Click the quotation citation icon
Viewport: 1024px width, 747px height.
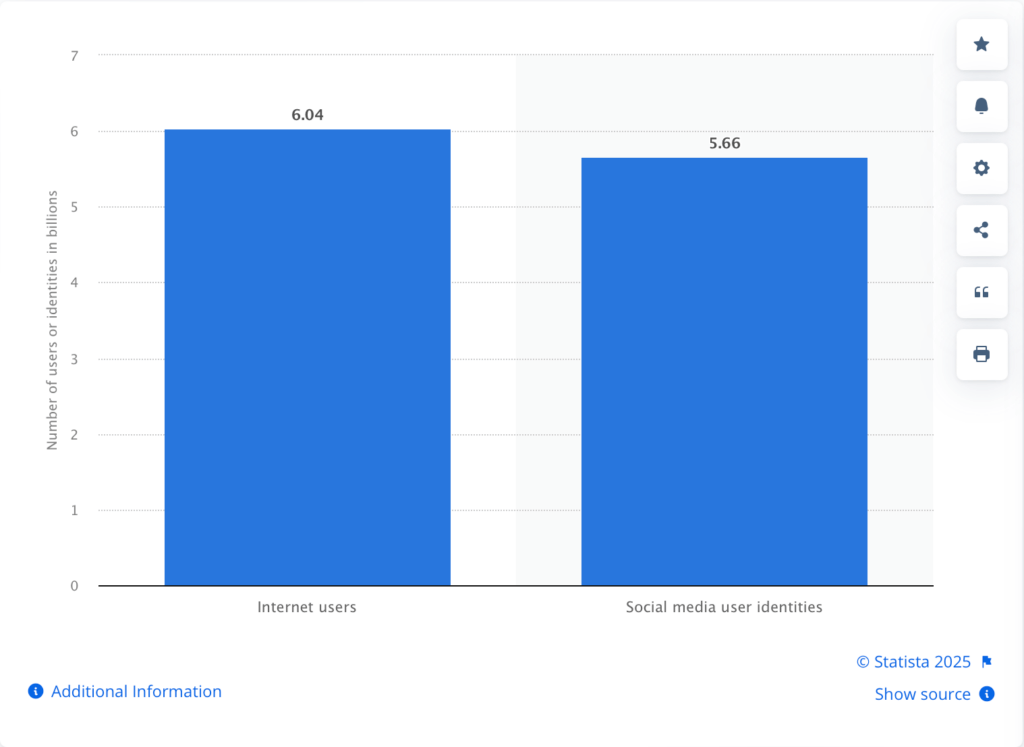(x=981, y=292)
